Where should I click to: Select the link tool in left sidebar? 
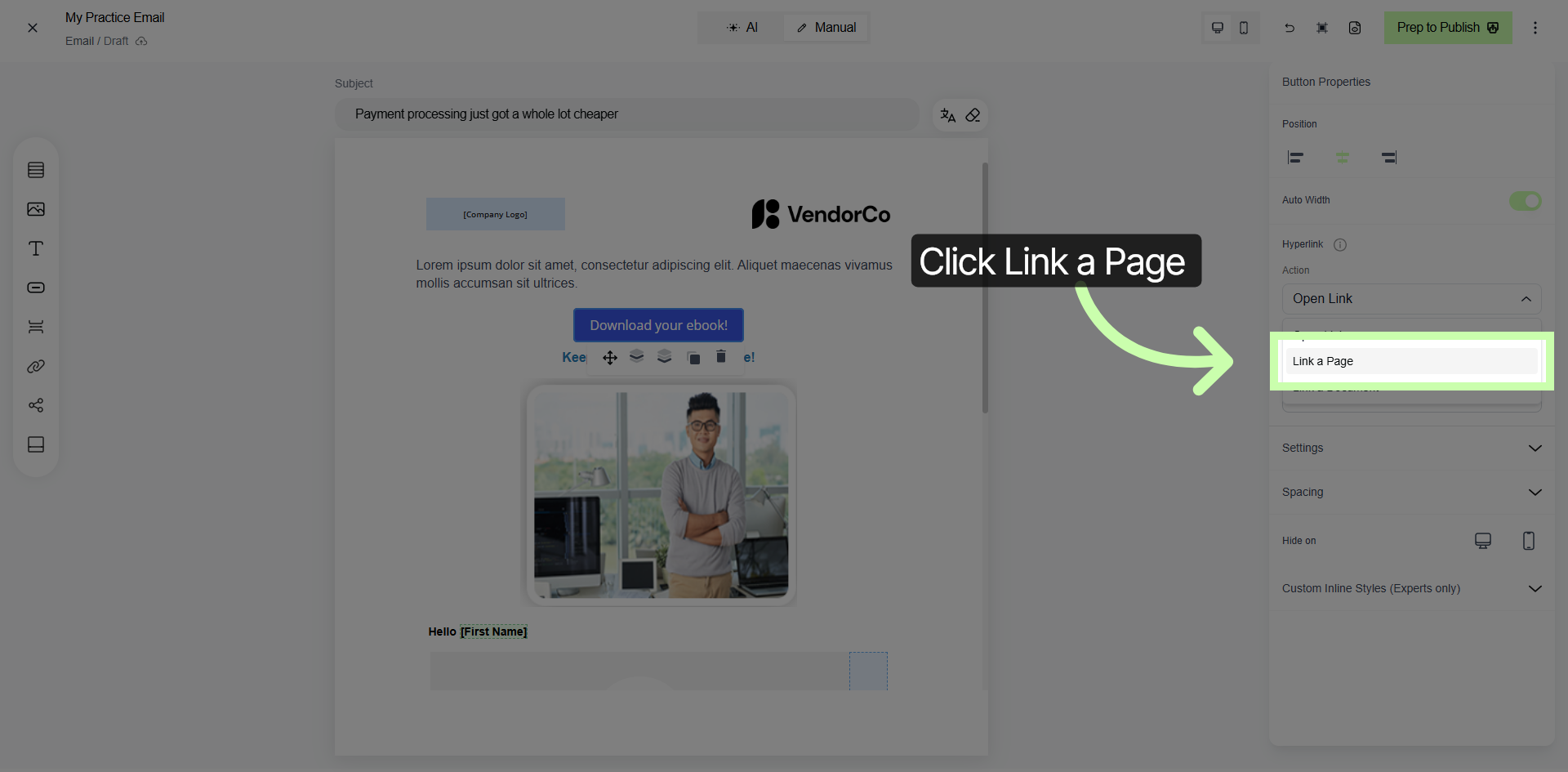(36, 366)
